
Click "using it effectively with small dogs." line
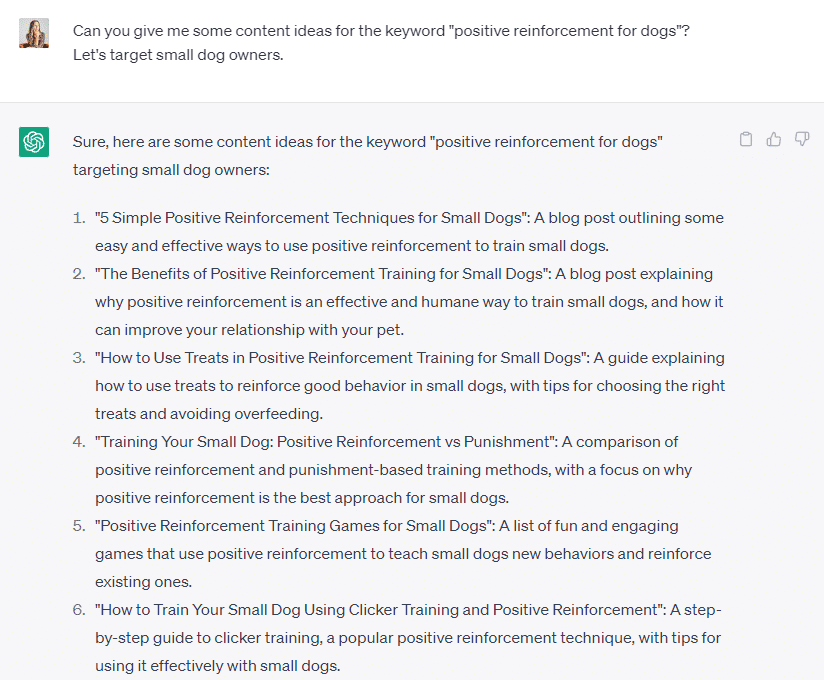coord(218,666)
